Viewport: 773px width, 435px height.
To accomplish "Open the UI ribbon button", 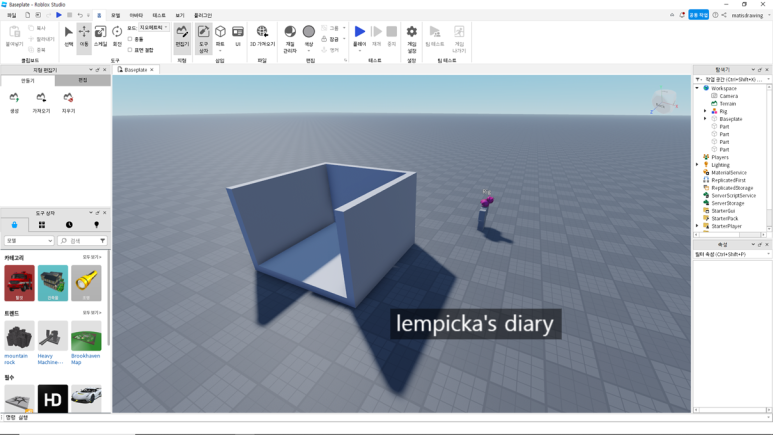I will (x=238, y=36).
